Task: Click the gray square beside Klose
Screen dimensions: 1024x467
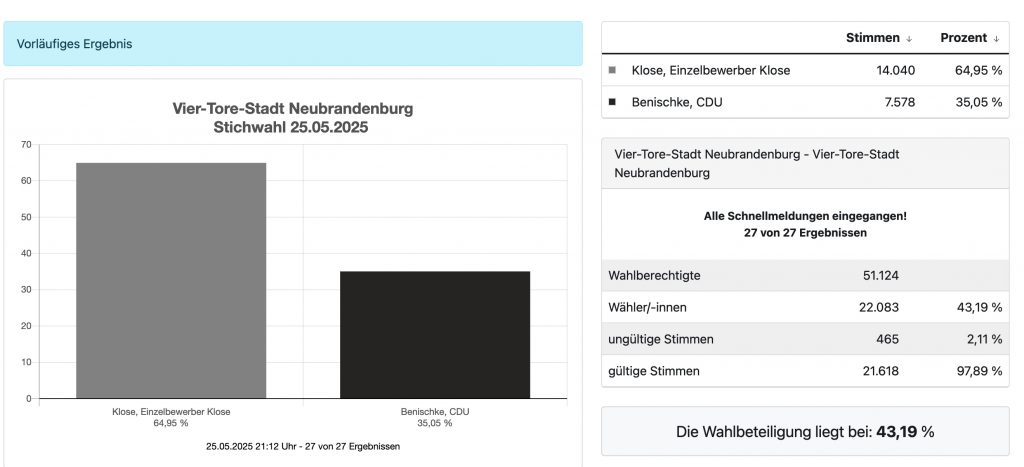Action: [x=612, y=70]
